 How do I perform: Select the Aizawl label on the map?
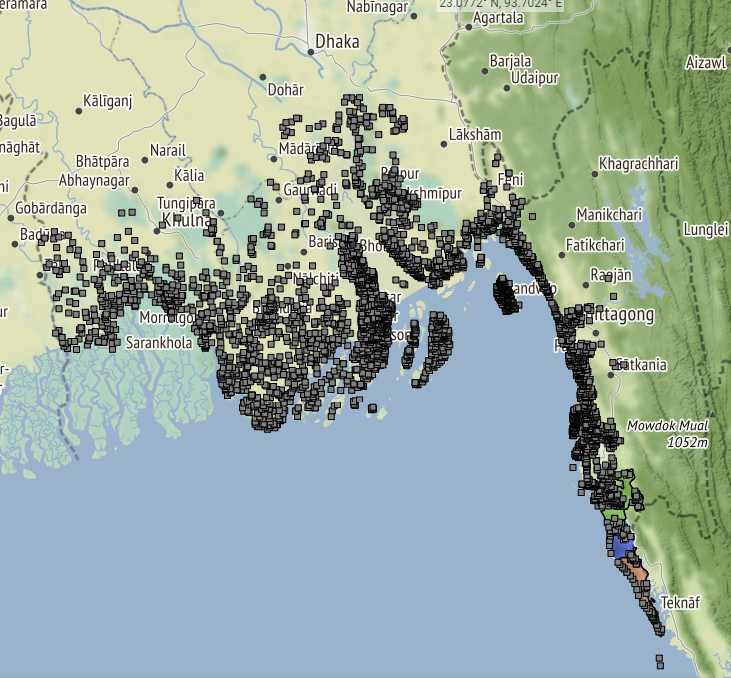coord(705,62)
